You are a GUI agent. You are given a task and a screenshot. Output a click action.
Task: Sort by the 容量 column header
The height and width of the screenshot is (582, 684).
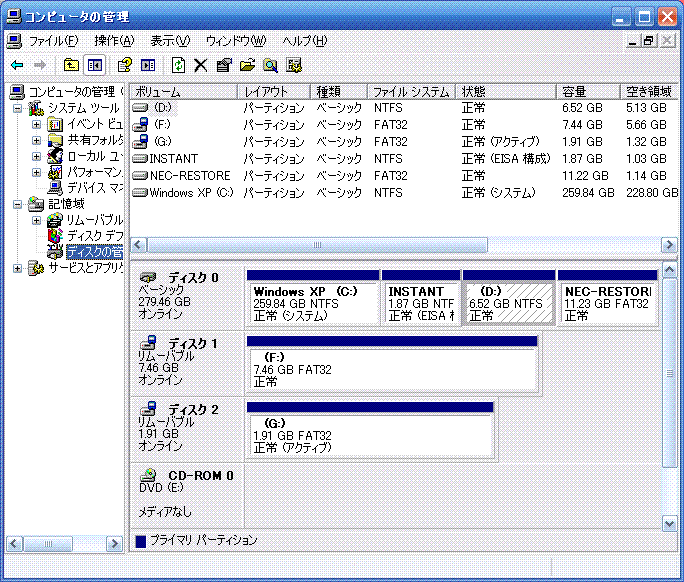588,92
